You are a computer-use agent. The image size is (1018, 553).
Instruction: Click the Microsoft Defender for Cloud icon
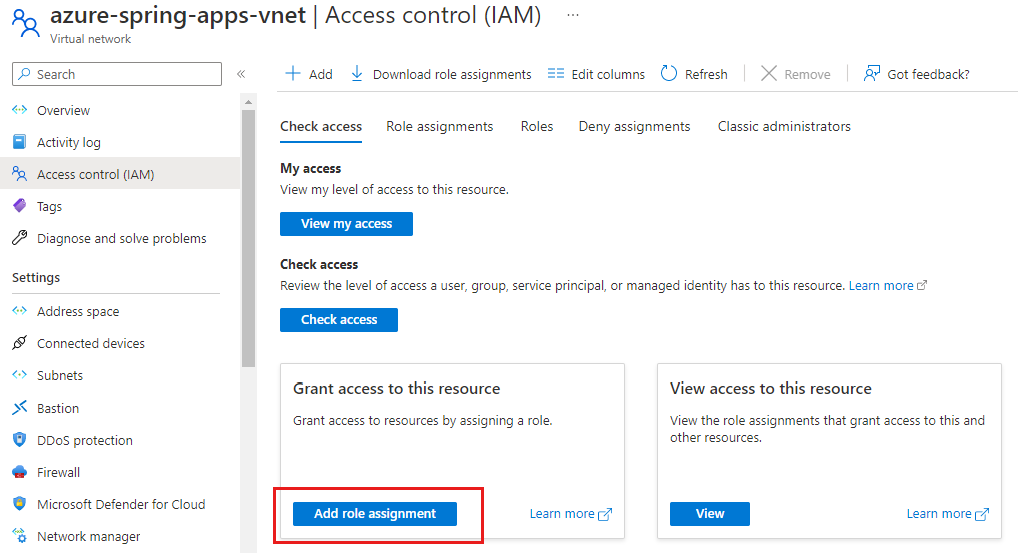[x=19, y=504]
